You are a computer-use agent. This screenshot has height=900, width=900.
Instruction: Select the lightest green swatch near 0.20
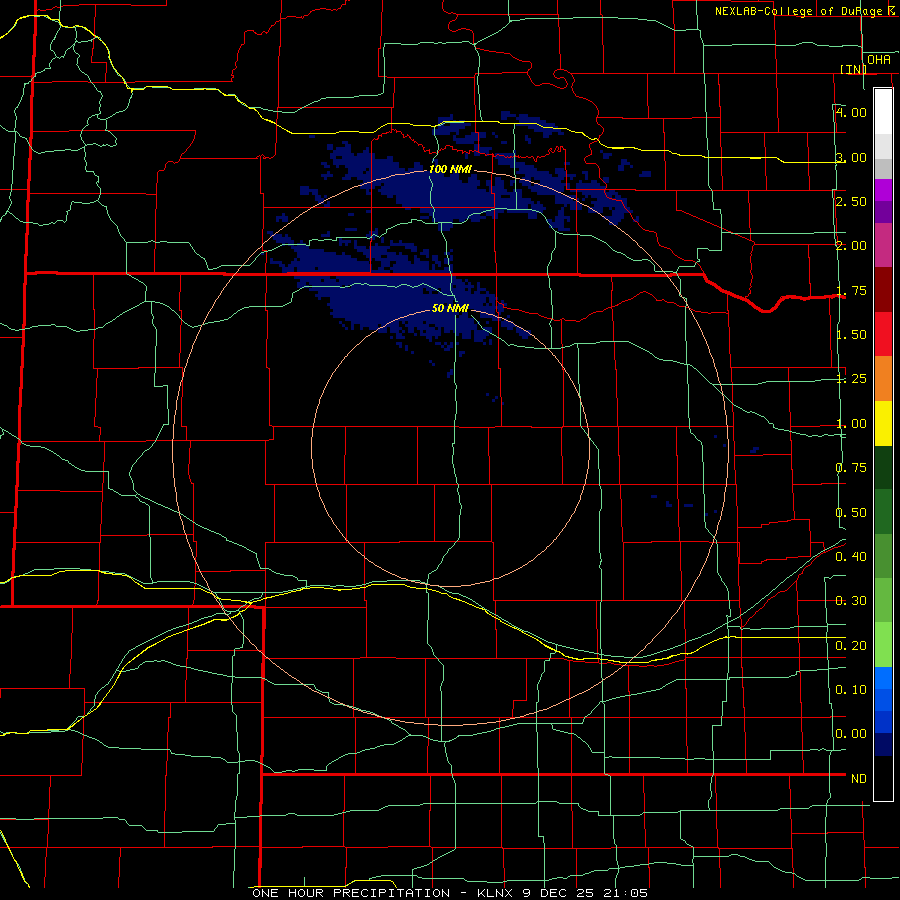pyautogui.click(x=883, y=645)
